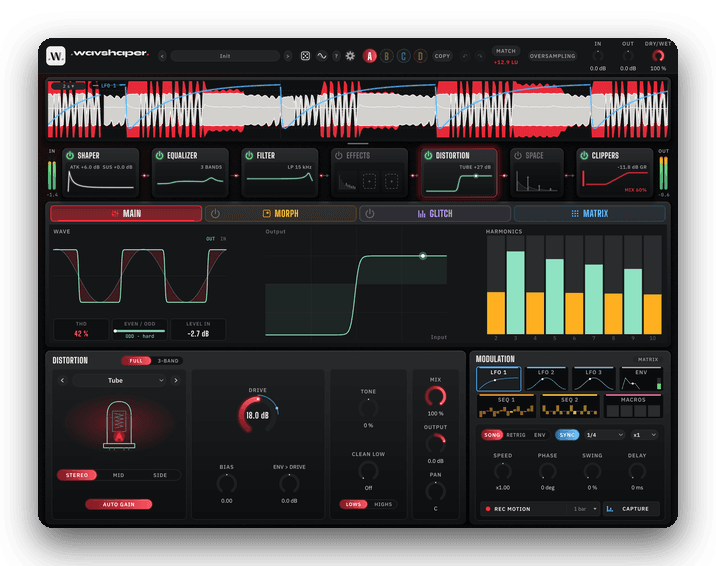Open the Tube distortion type dropdown
The image size is (716, 566).
[119, 380]
